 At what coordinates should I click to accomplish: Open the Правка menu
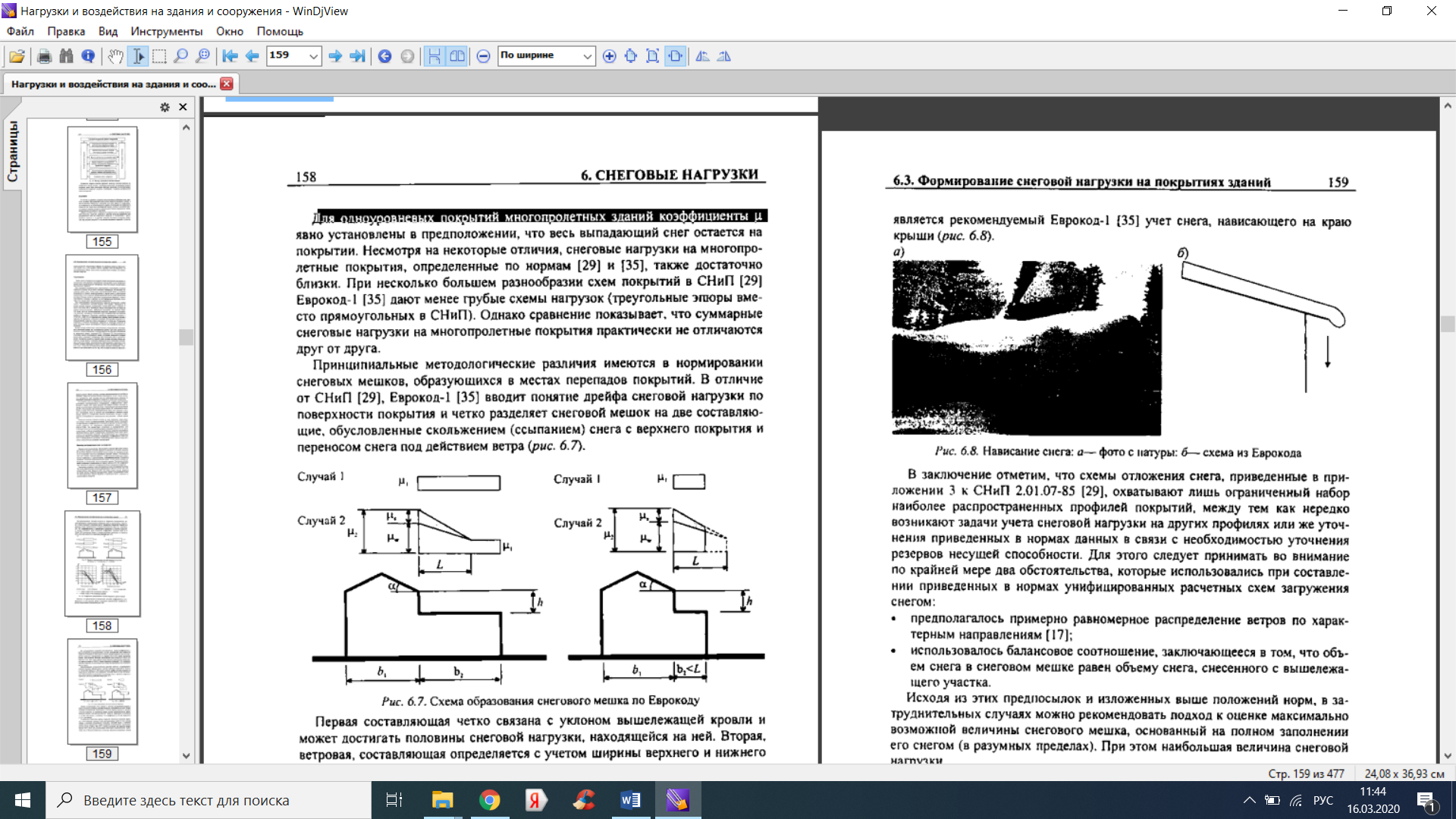(x=66, y=31)
